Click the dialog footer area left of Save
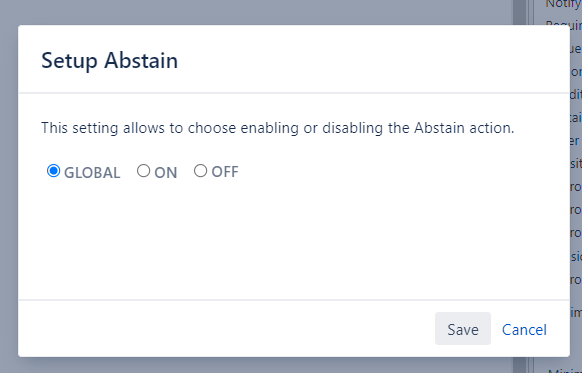 [226, 329]
